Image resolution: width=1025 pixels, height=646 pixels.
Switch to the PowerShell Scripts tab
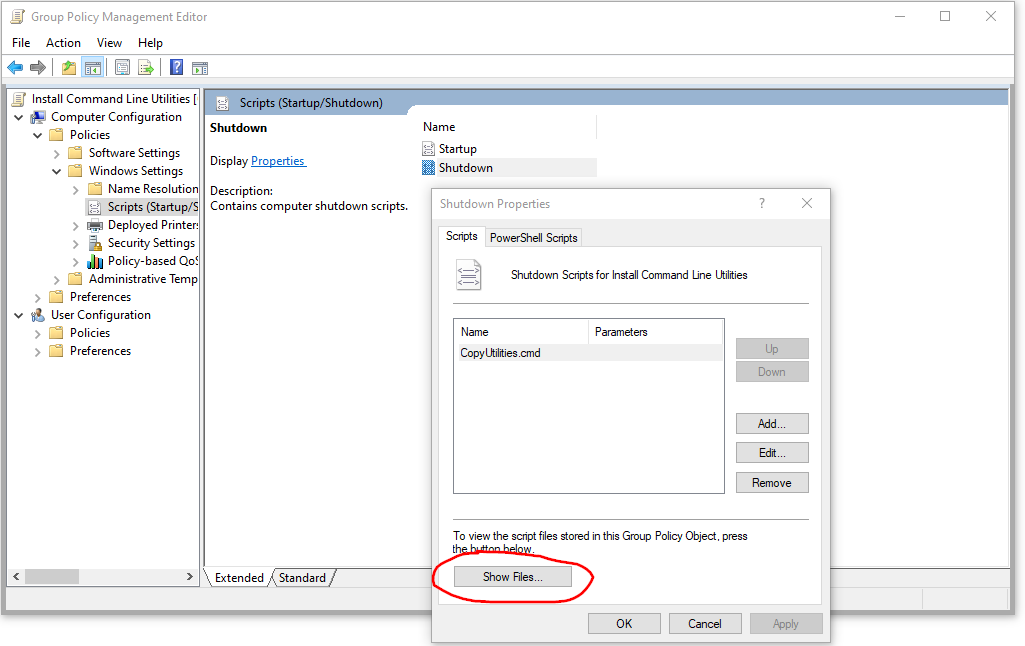533,237
